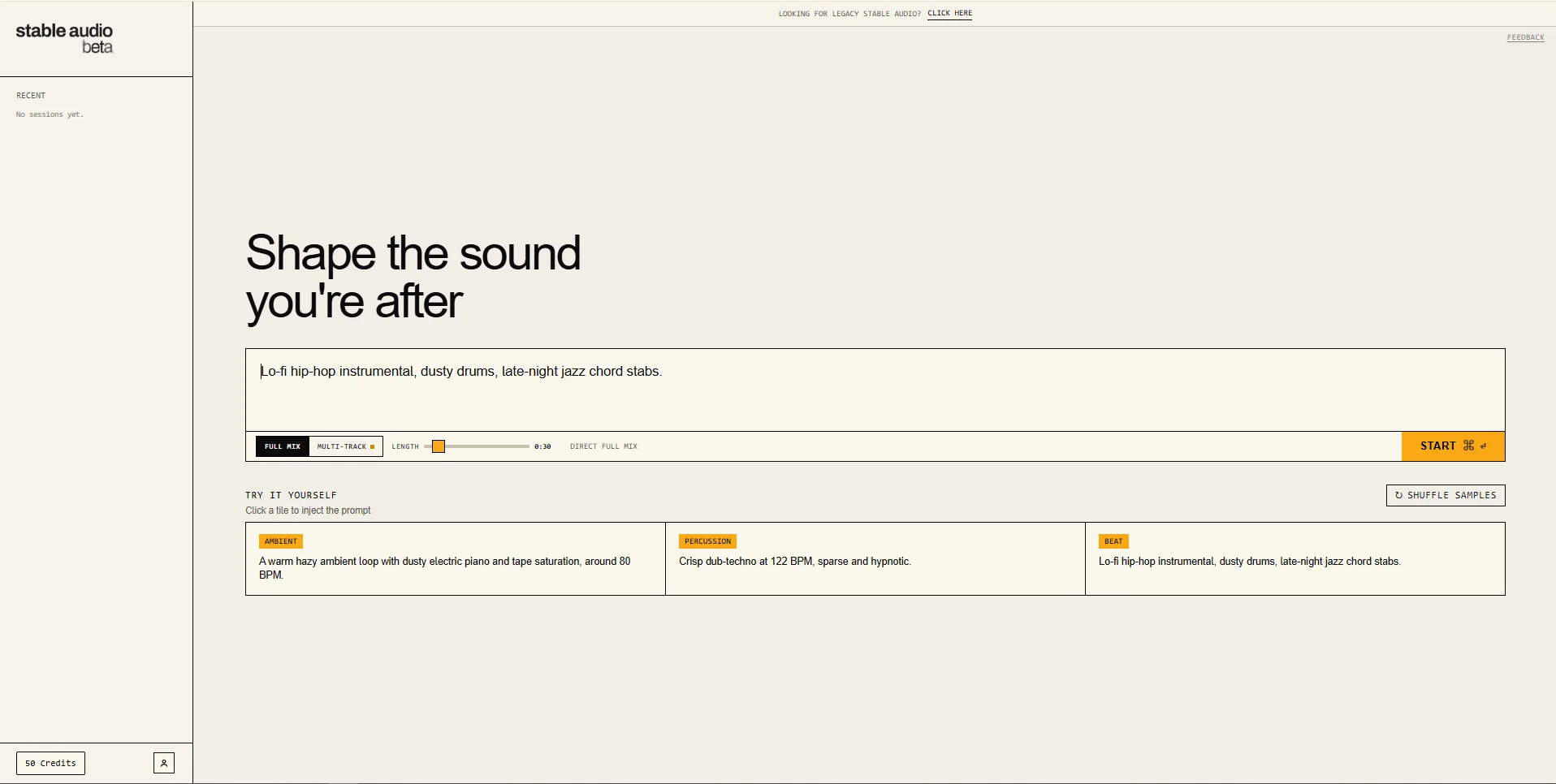Pick the Beat lo-fi hip-hop tile

pyautogui.click(x=1295, y=558)
